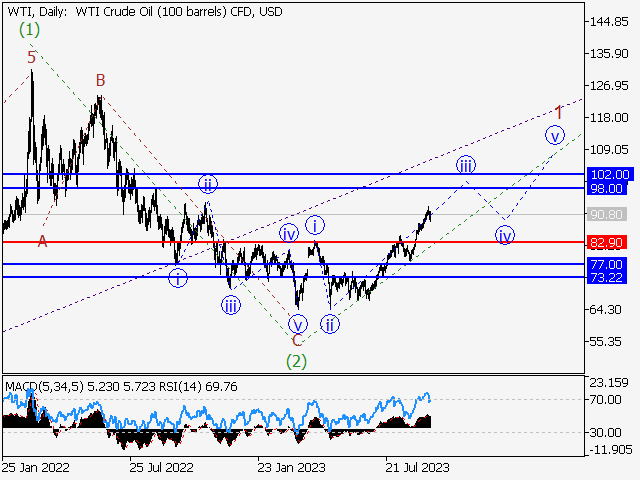Select the grey 90.80 current price tag
Screen dimensions: 640x480
pyautogui.click(x=607, y=214)
